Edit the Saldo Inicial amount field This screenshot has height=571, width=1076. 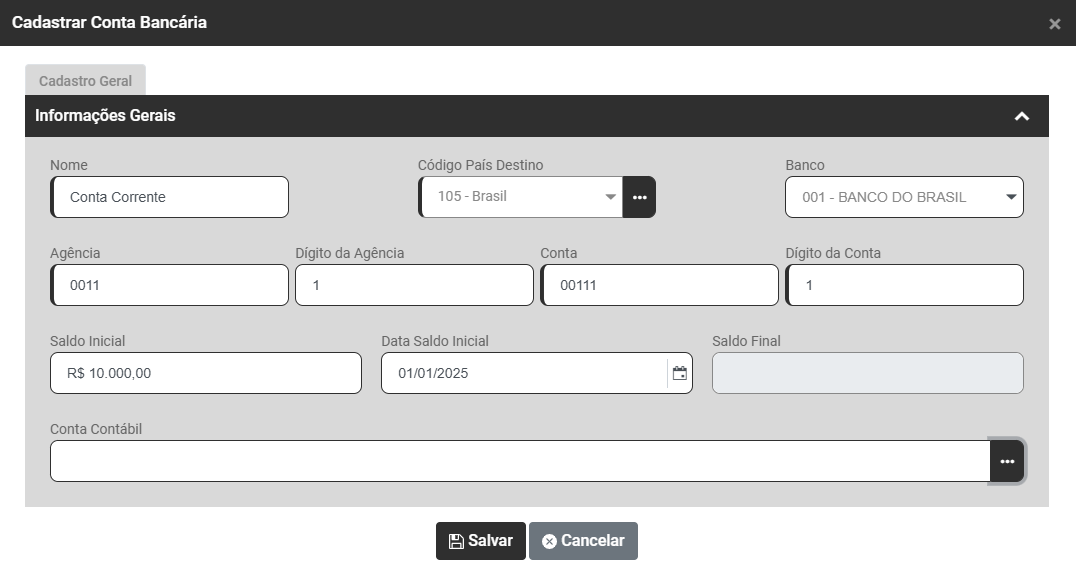click(x=206, y=373)
